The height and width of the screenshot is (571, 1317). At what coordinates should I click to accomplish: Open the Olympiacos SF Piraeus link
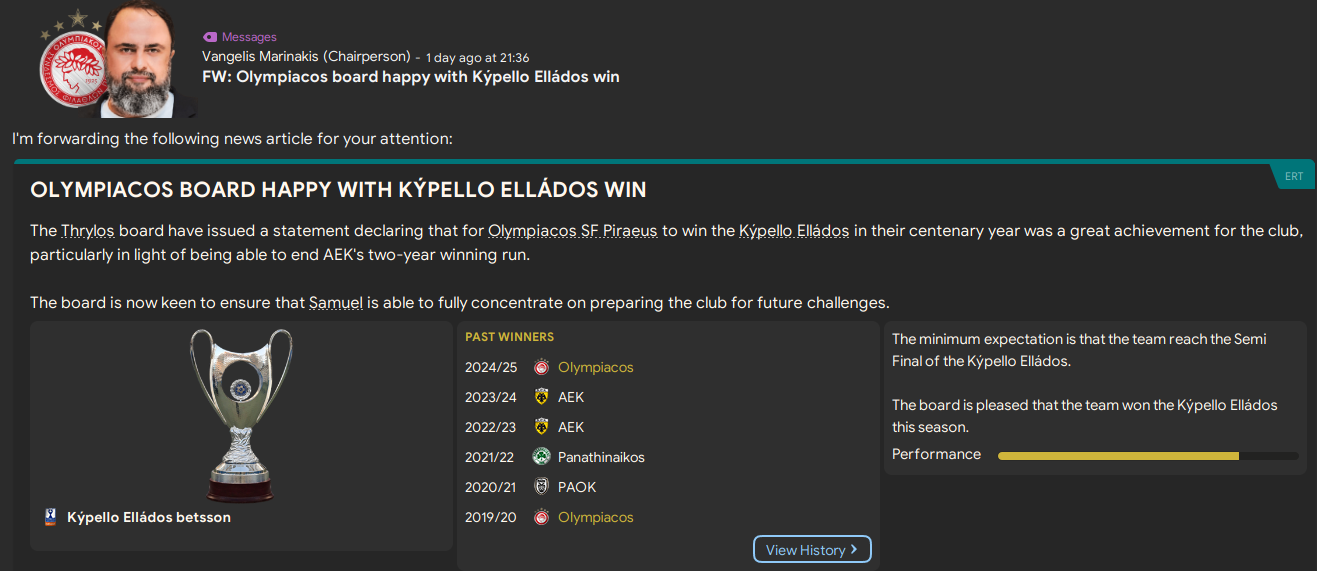tap(572, 231)
